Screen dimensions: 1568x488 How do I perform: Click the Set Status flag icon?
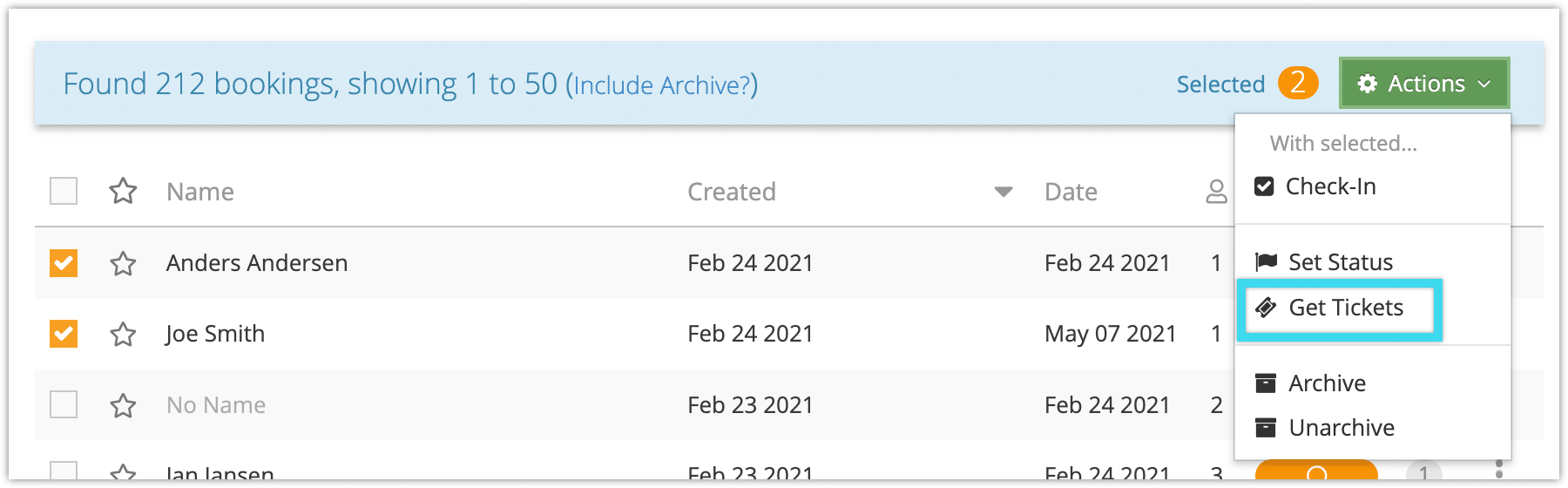1266,261
